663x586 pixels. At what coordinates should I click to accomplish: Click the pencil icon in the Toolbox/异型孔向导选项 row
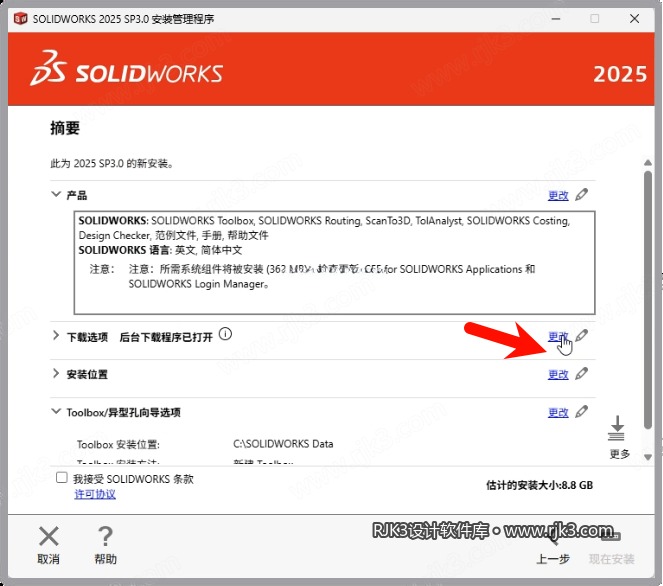point(582,411)
